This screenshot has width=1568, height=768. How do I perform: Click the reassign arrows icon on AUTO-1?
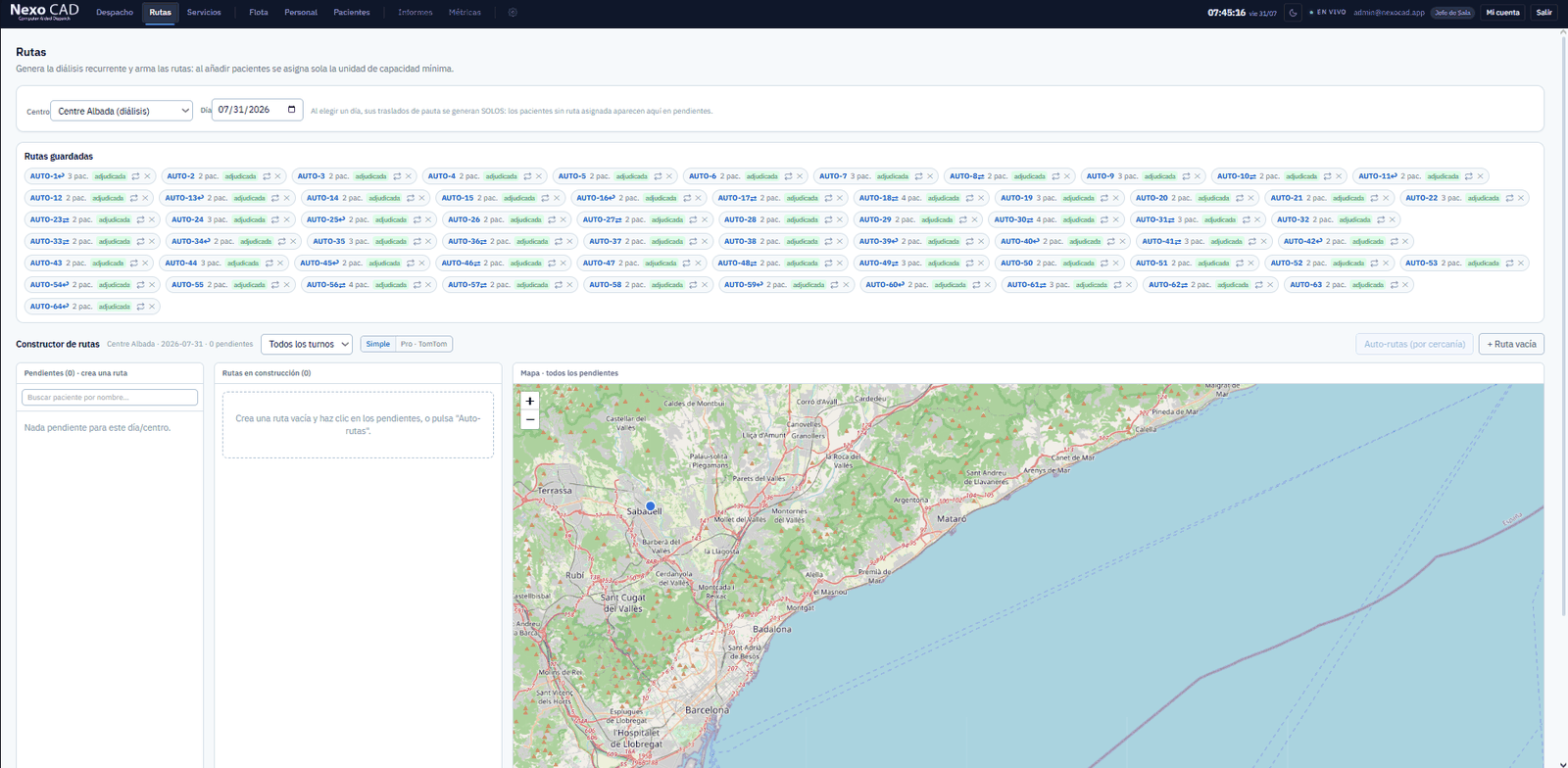135,176
